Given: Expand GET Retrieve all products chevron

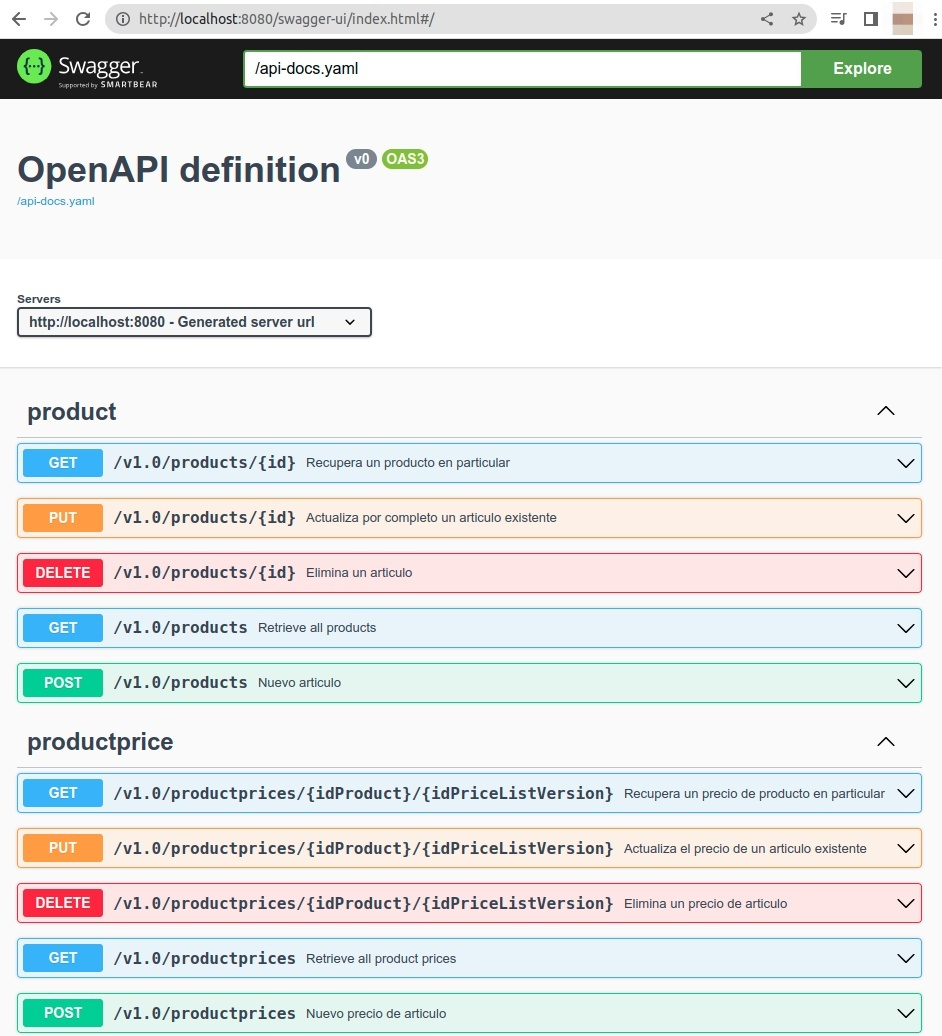Looking at the screenshot, I should 906,628.
